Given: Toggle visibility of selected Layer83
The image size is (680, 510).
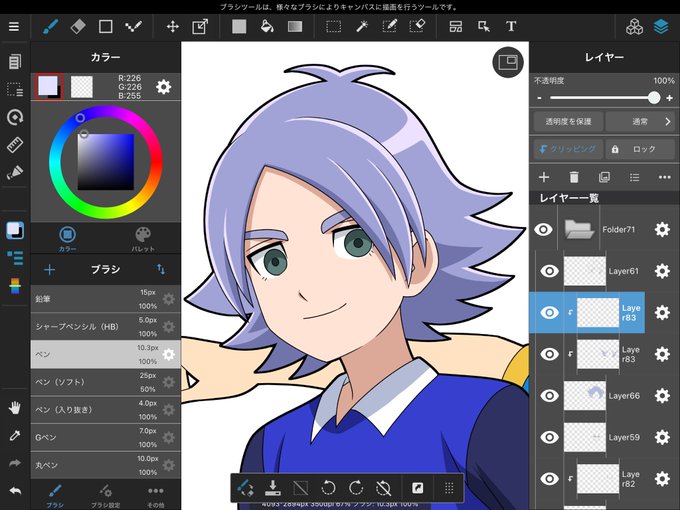Looking at the screenshot, I should (549, 312).
